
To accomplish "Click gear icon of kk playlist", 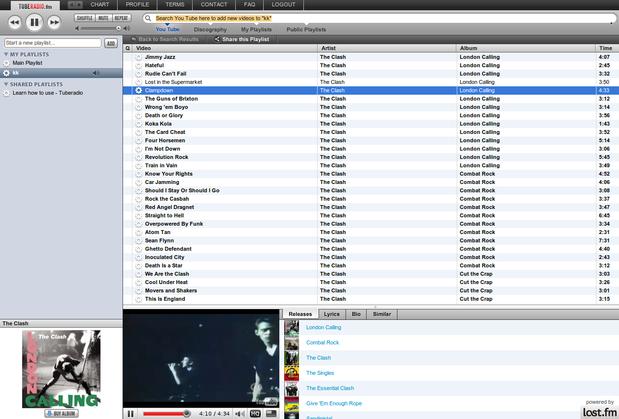I will click(x=6, y=73).
